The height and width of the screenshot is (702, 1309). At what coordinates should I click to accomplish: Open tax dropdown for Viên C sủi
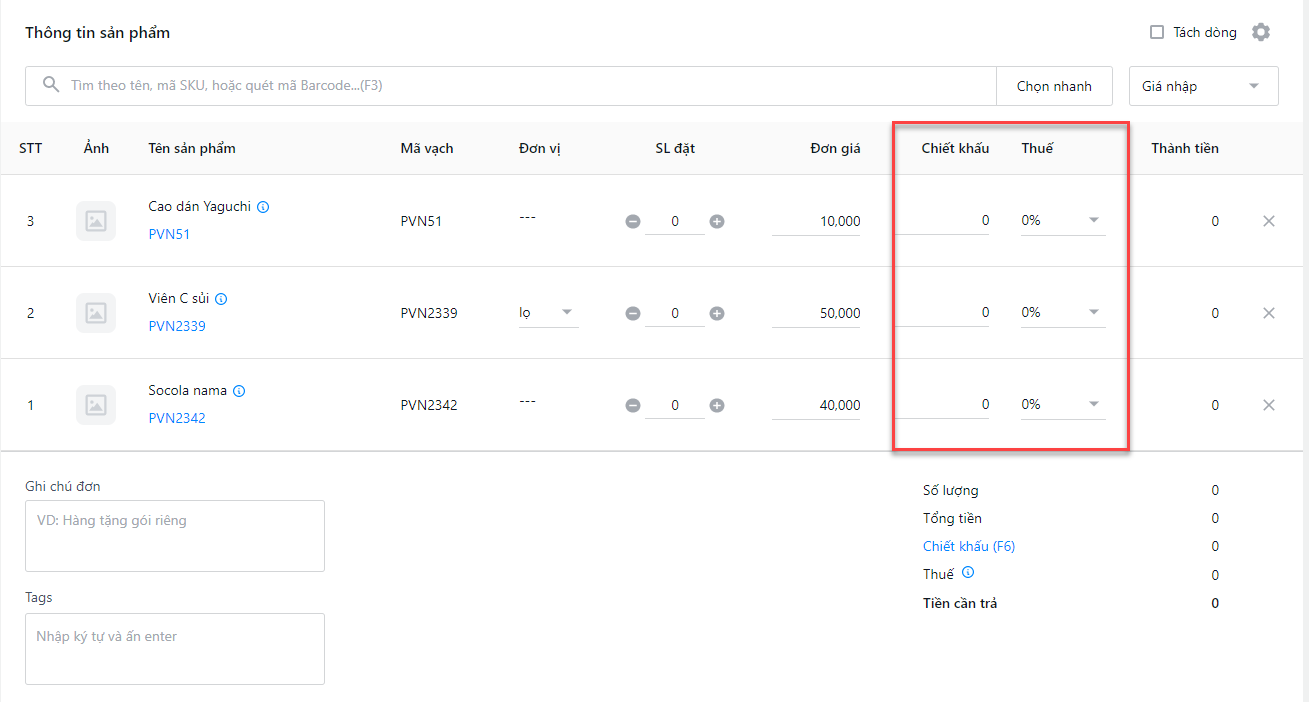(x=1063, y=312)
